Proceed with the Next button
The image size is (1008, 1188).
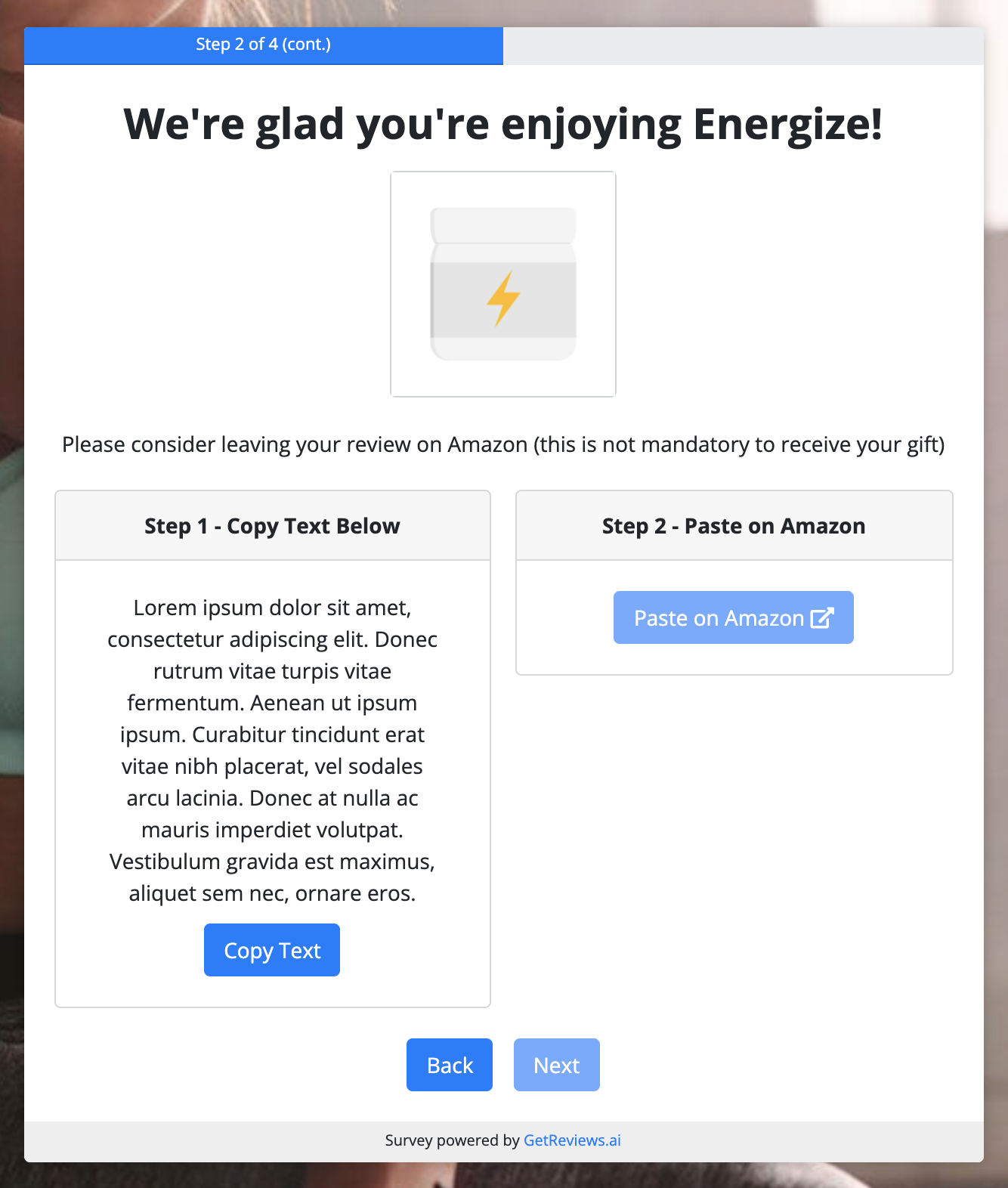(557, 1065)
